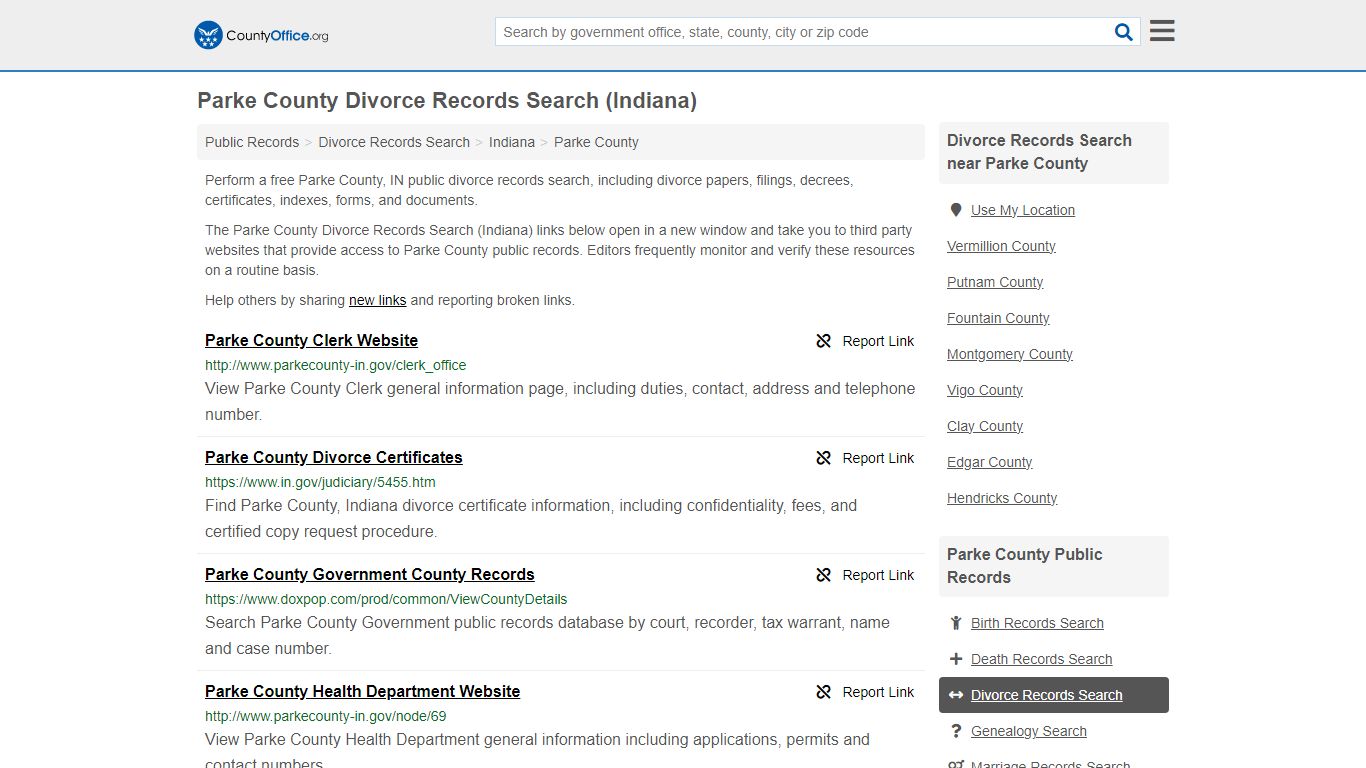The image size is (1366, 768).
Task: Go to Clay County
Action: pyautogui.click(x=985, y=426)
